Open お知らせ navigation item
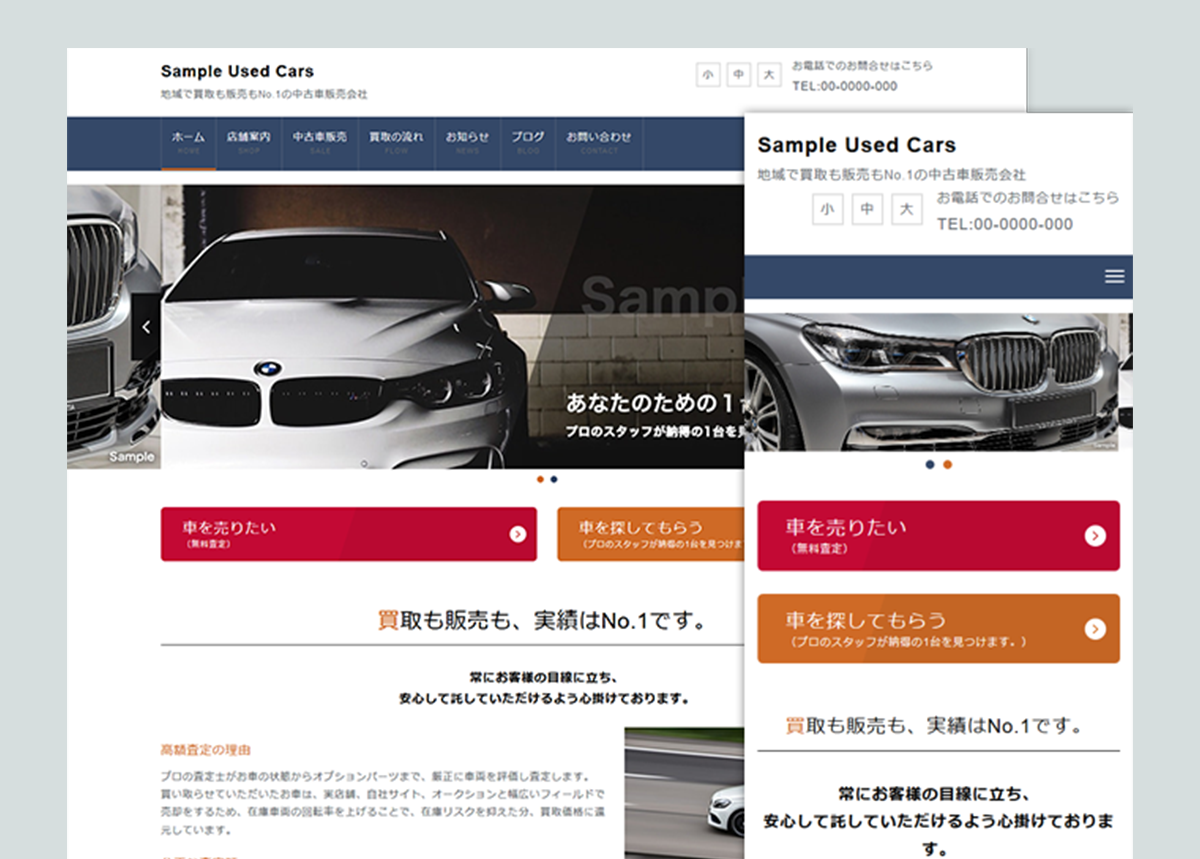This screenshot has width=1200, height=859. (x=467, y=143)
